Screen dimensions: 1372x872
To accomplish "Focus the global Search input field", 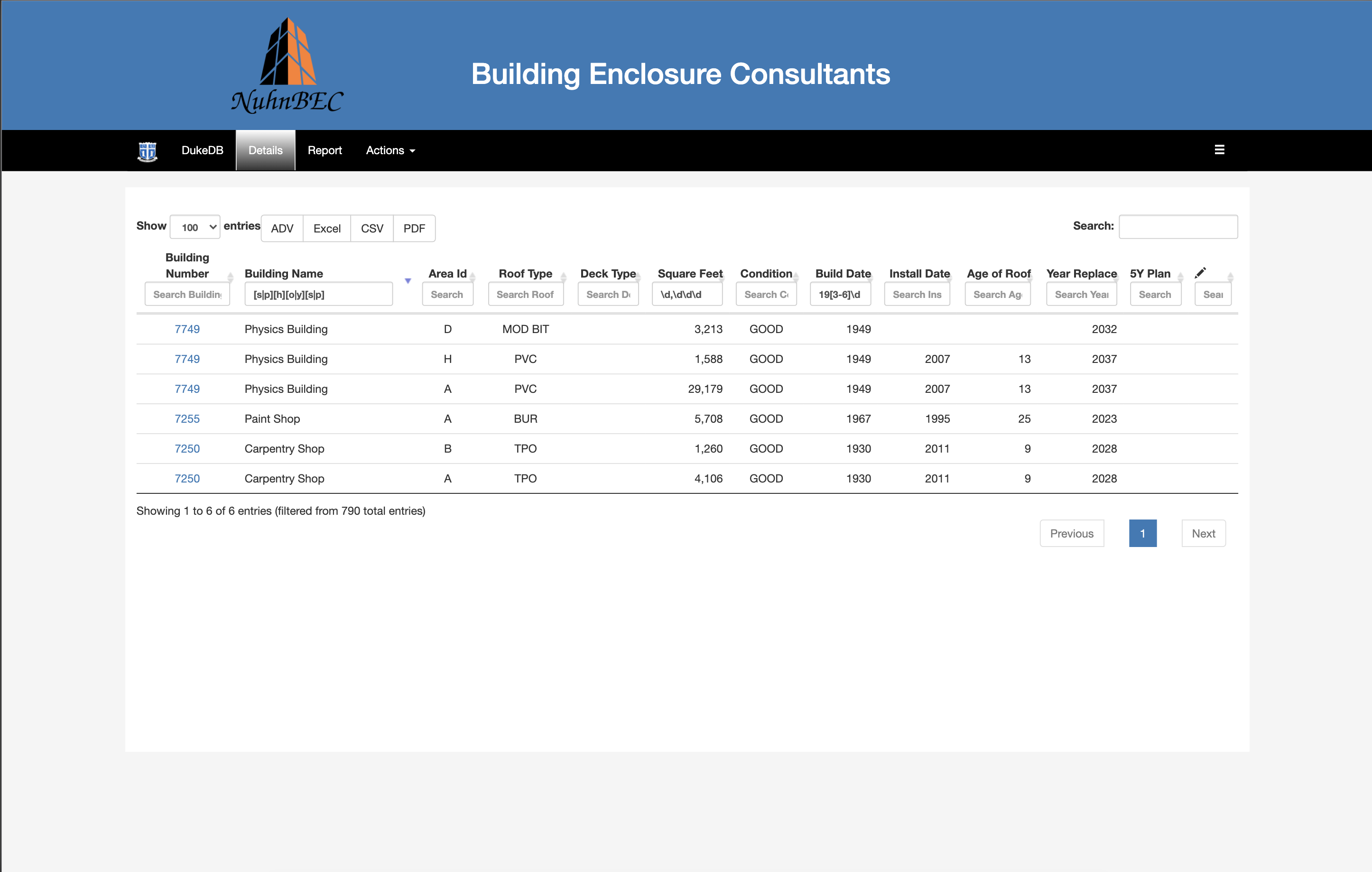I will pyautogui.click(x=1177, y=227).
